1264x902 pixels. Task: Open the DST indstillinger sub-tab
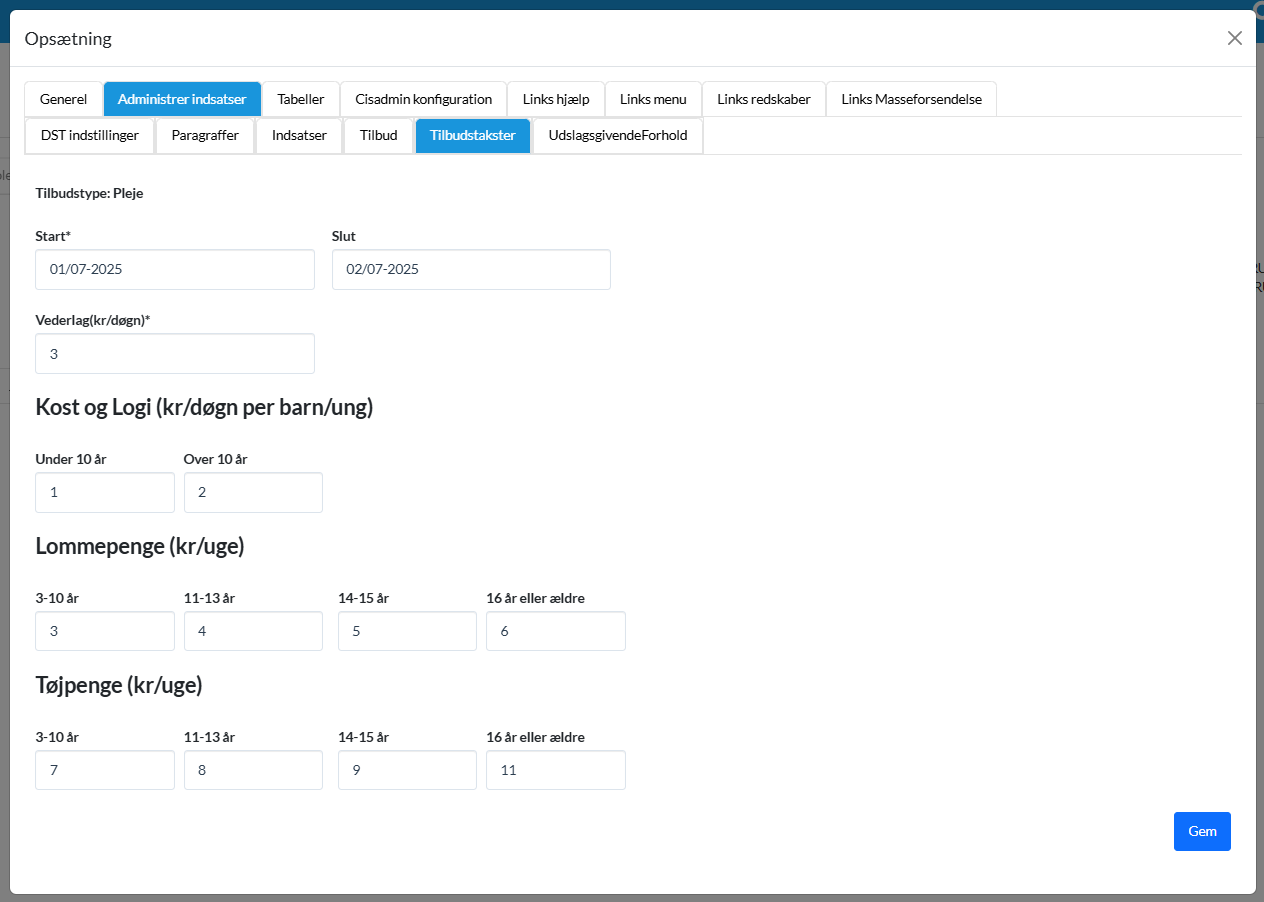[x=90, y=135]
